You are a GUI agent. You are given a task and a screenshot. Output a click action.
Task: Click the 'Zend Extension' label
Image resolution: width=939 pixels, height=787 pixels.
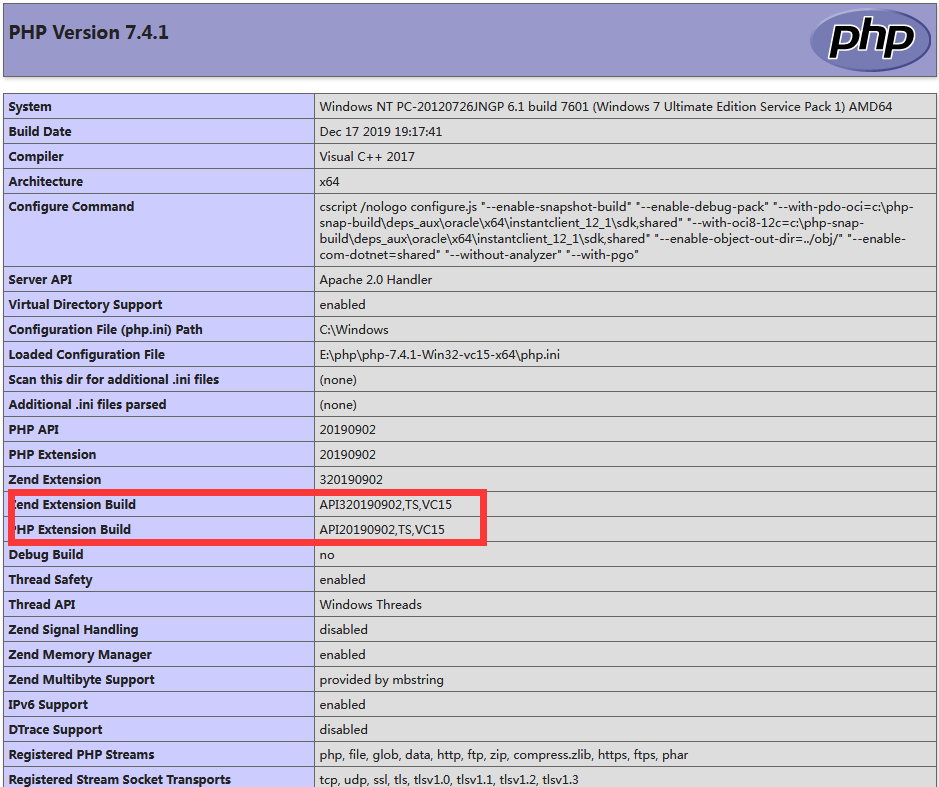coord(54,480)
